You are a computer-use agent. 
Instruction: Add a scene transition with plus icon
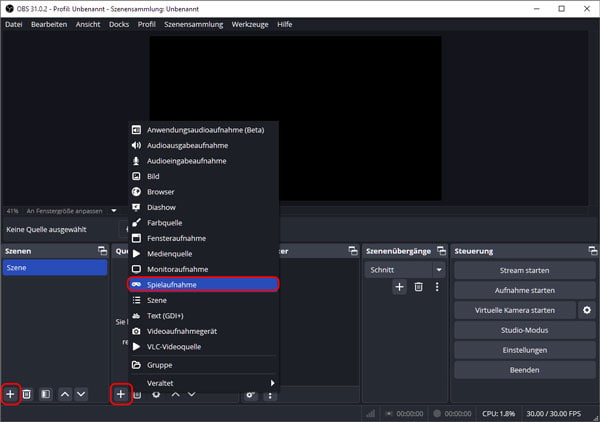click(399, 287)
